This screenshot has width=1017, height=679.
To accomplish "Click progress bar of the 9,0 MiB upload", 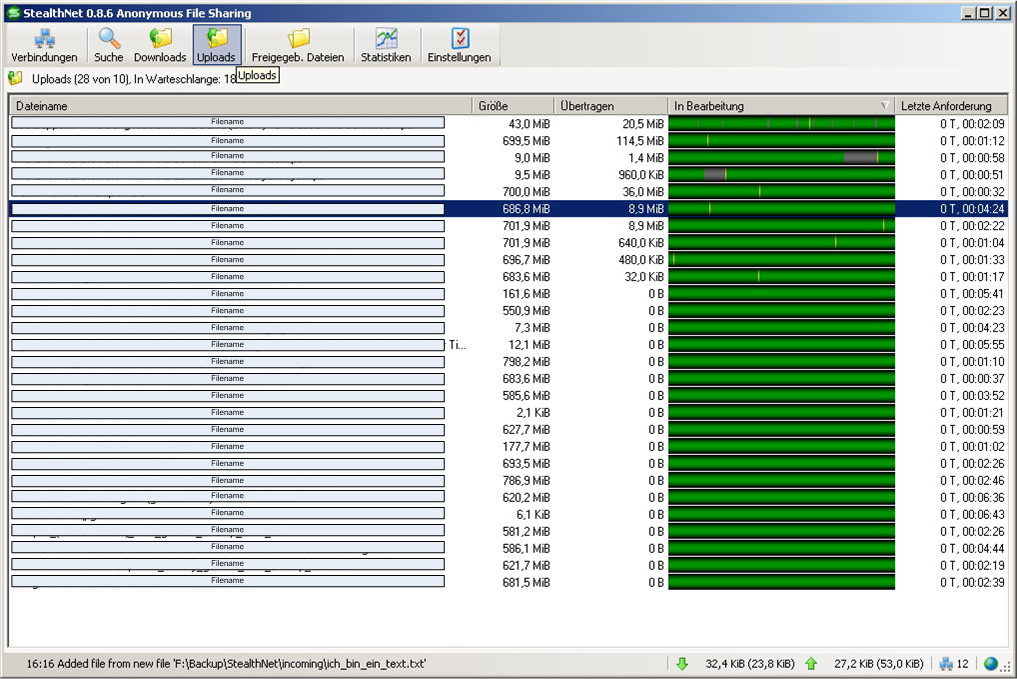I will point(782,158).
